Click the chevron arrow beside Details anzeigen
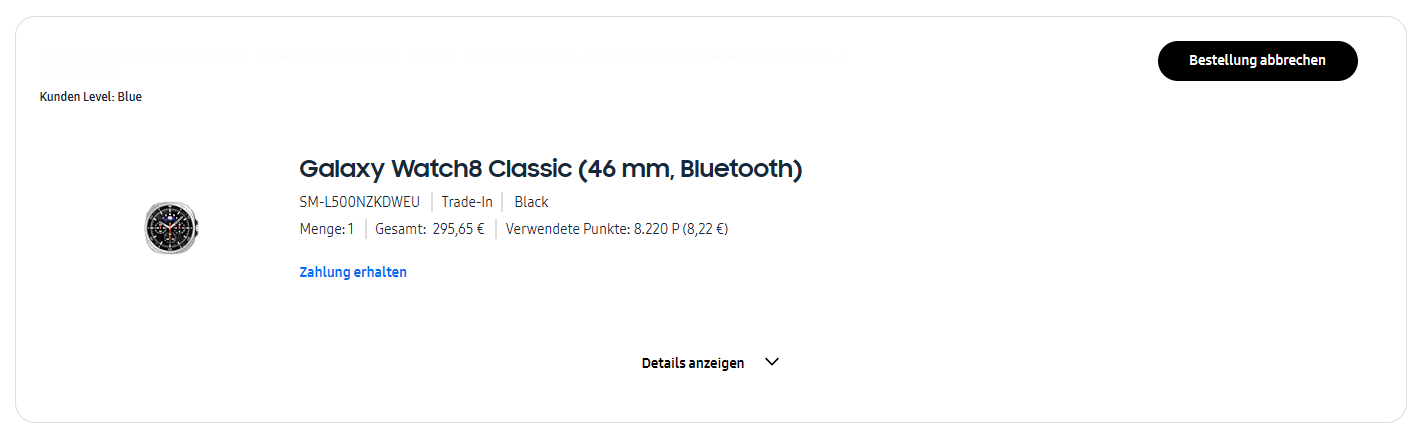This screenshot has height=446, width=1422. (x=771, y=362)
